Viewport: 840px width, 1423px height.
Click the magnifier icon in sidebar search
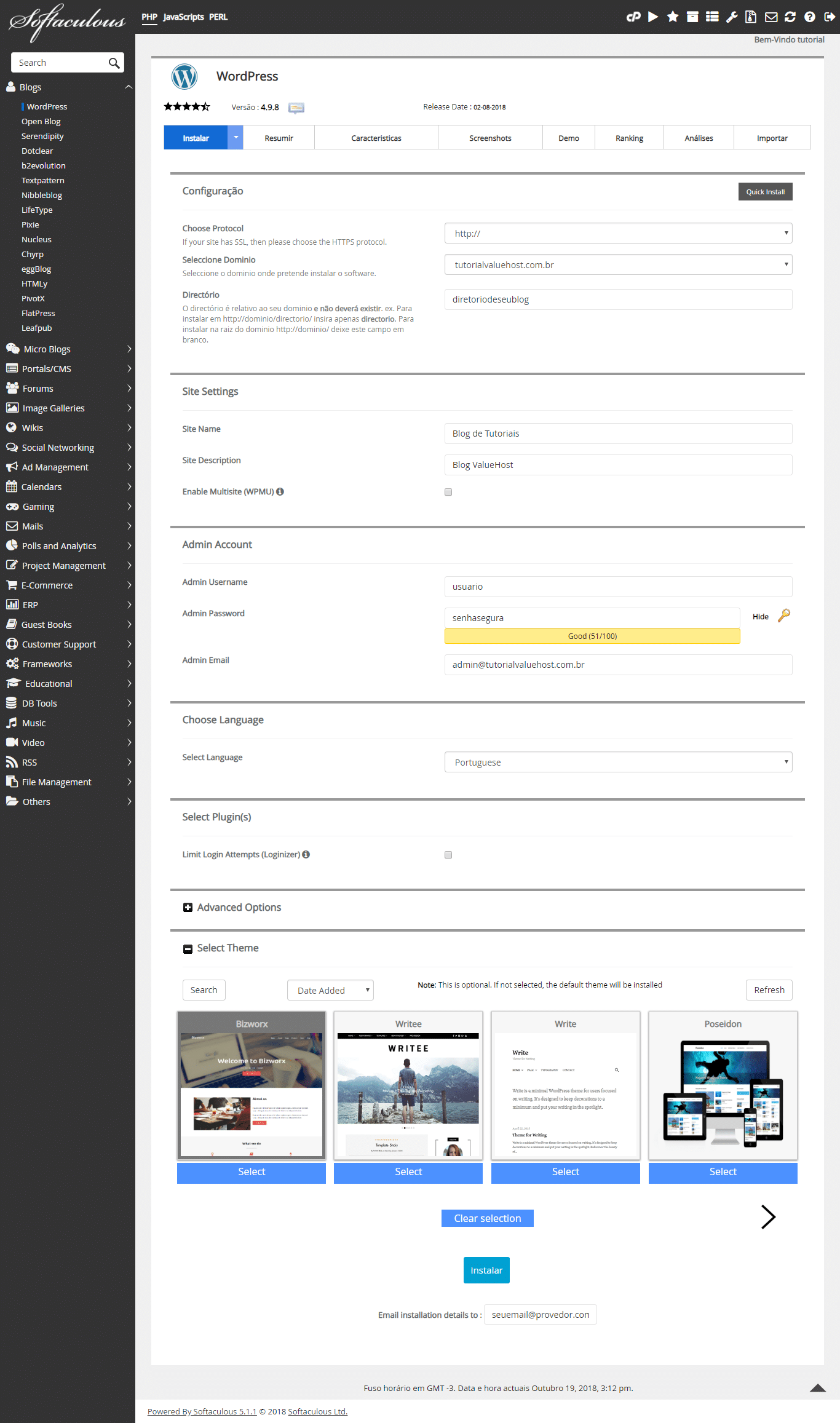[x=114, y=63]
